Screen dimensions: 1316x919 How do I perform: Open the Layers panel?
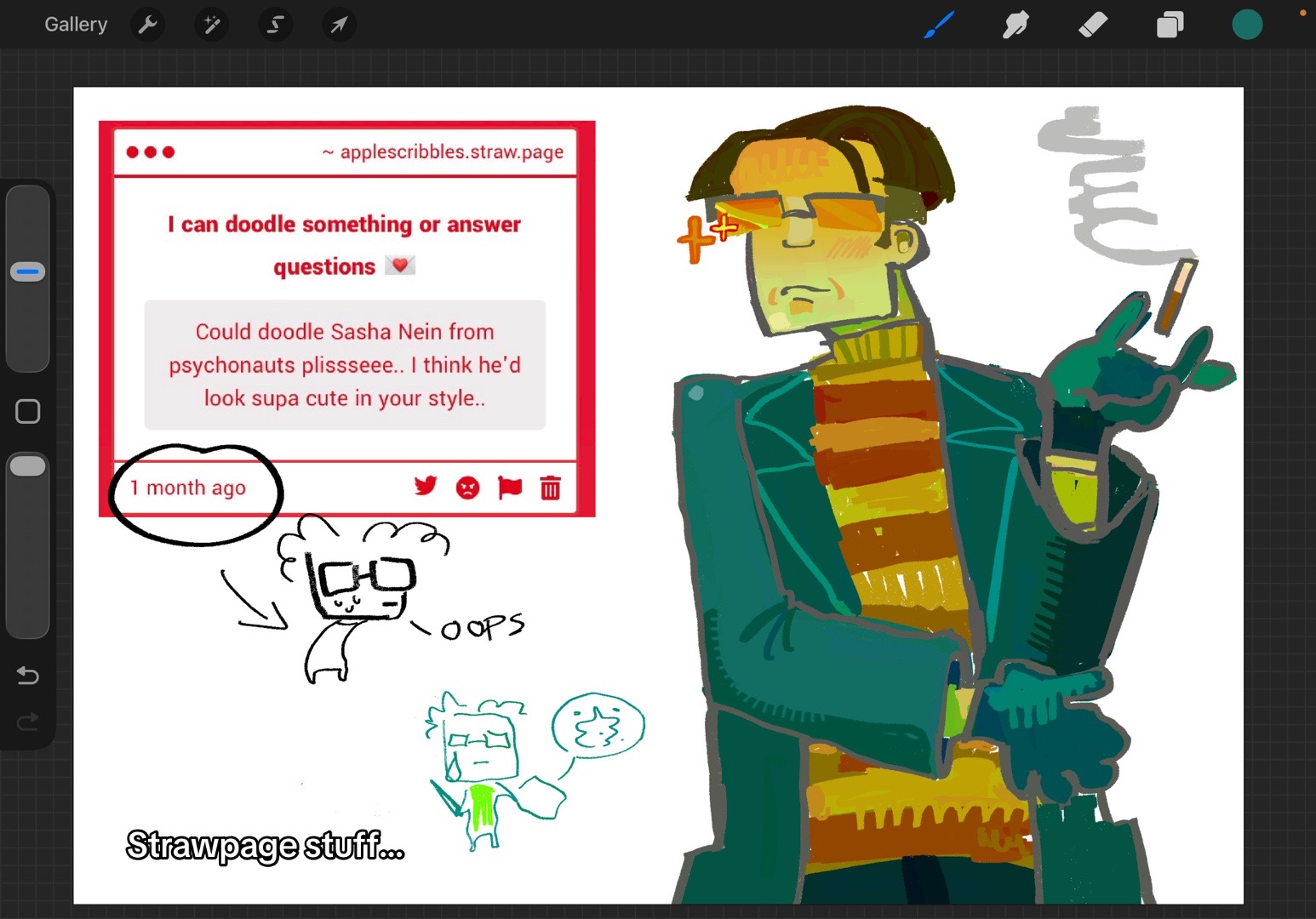(x=1170, y=26)
